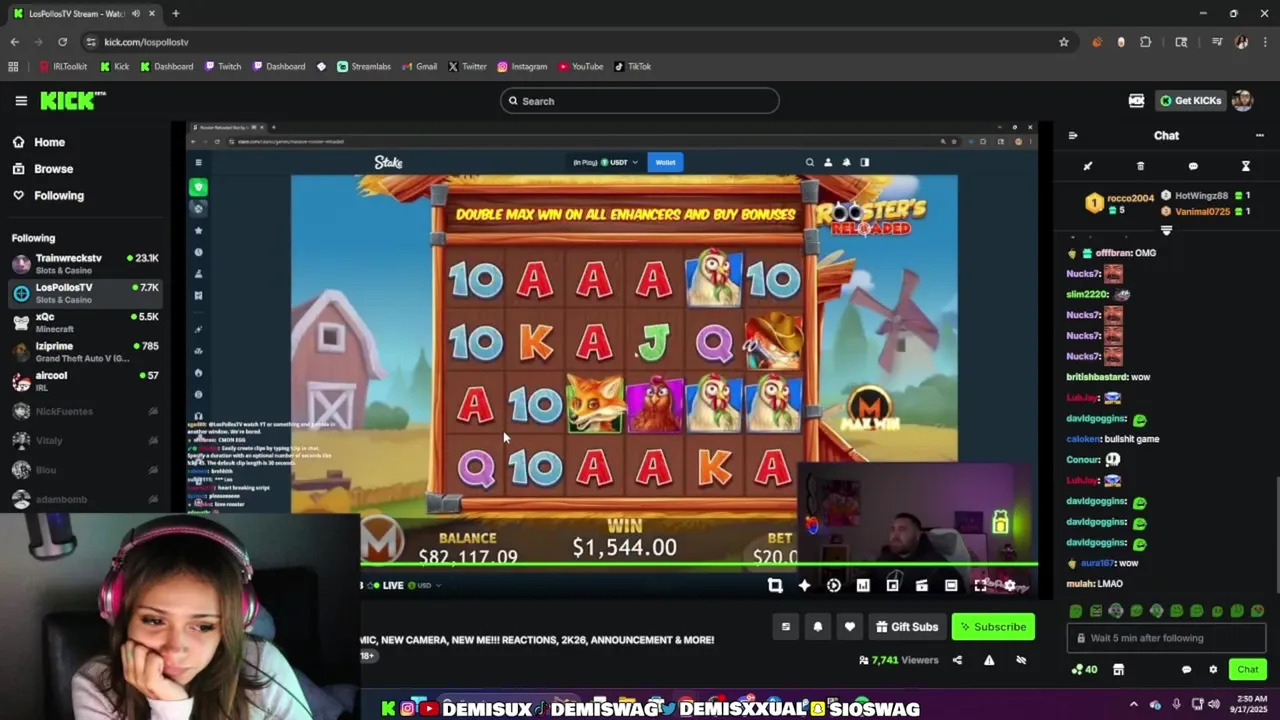This screenshot has width=1280, height=720.
Task: Click the 40 channel points balance
Action: (x=1084, y=670)
